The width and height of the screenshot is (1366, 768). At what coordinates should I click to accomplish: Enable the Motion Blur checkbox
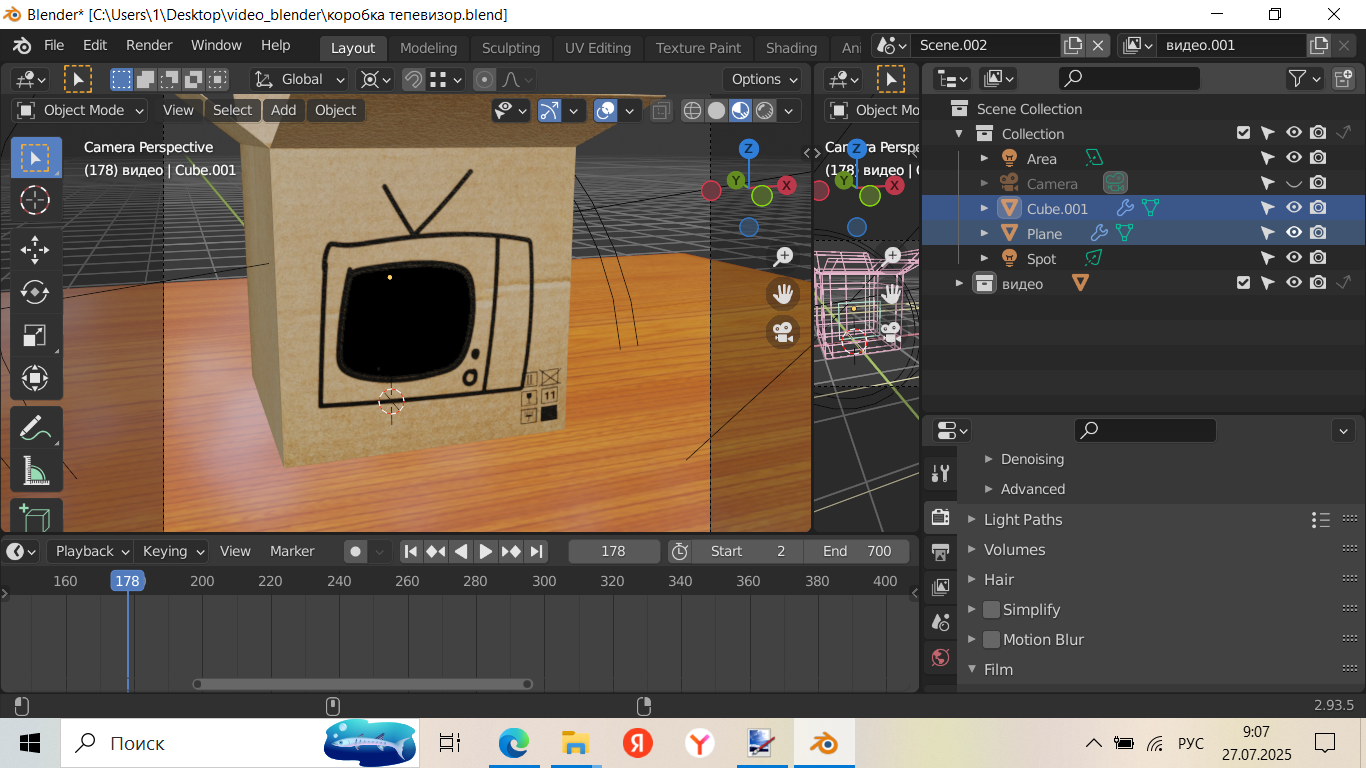click(x=991, y=639)
